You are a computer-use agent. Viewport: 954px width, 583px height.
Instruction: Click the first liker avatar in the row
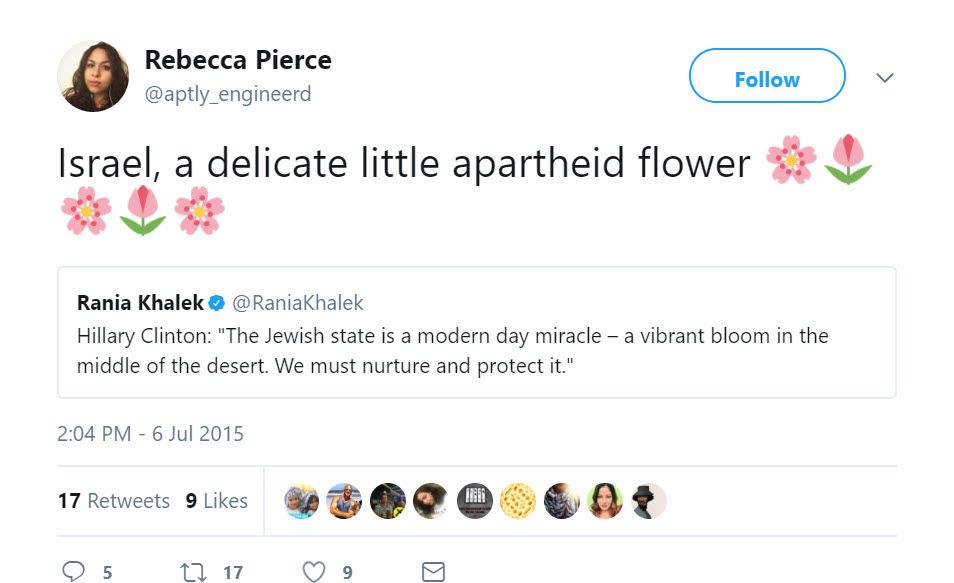301,501
